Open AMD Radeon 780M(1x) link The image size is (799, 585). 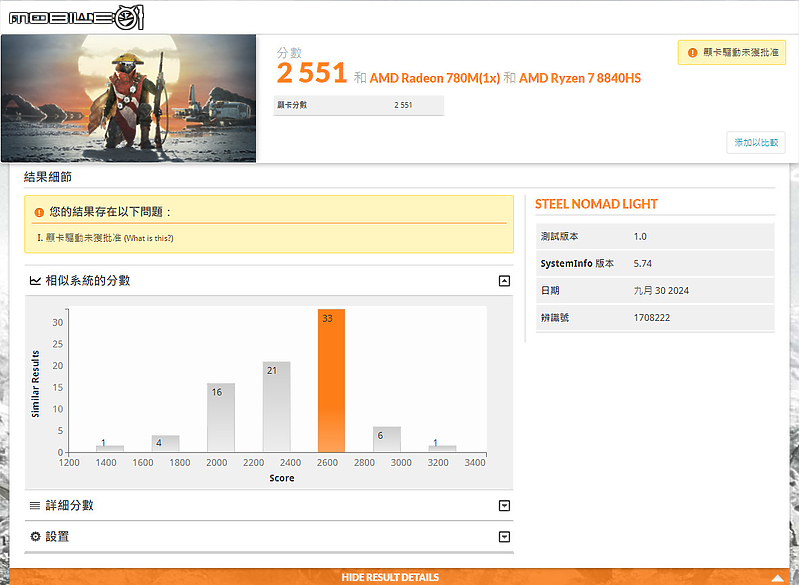click(435, 78)
